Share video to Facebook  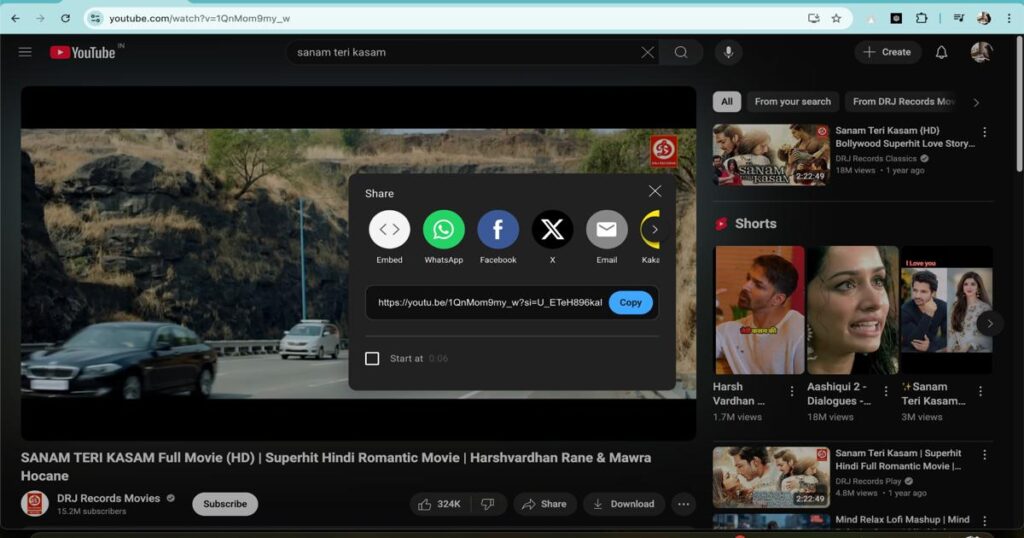pos(498,230)
